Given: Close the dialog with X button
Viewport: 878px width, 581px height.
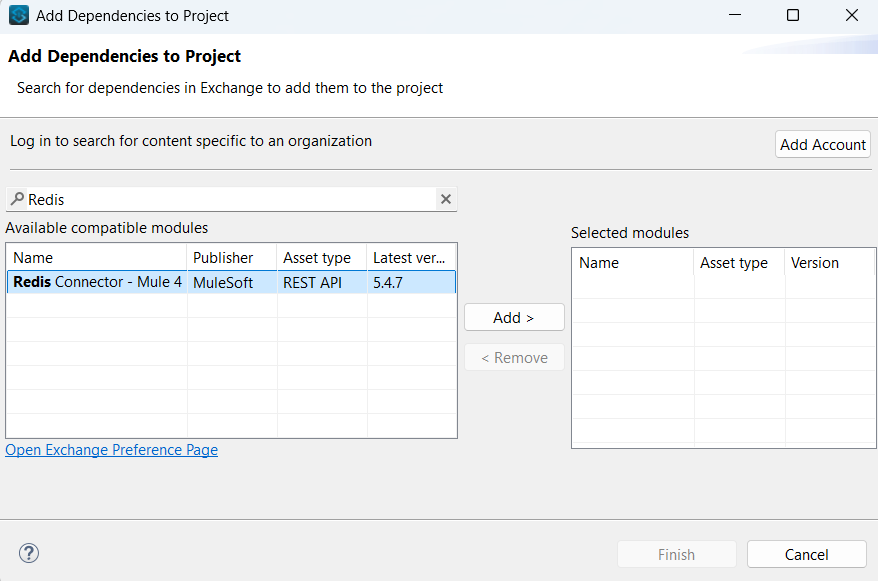Looking at the screenshot, I should pyautogui.click(x=852, y=15).
